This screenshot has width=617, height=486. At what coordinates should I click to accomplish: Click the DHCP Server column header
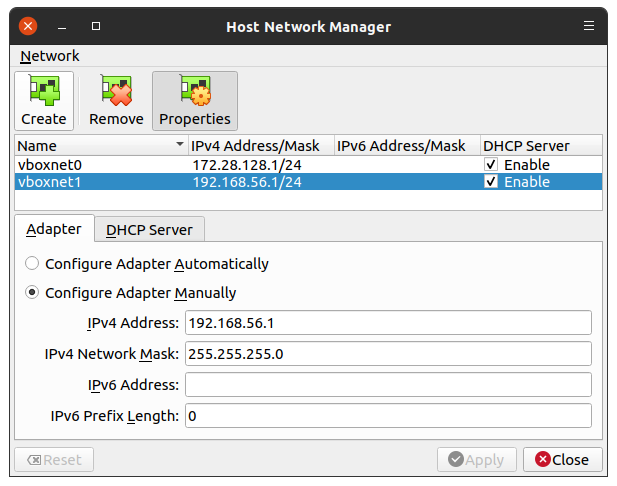(x=540, y=146)
